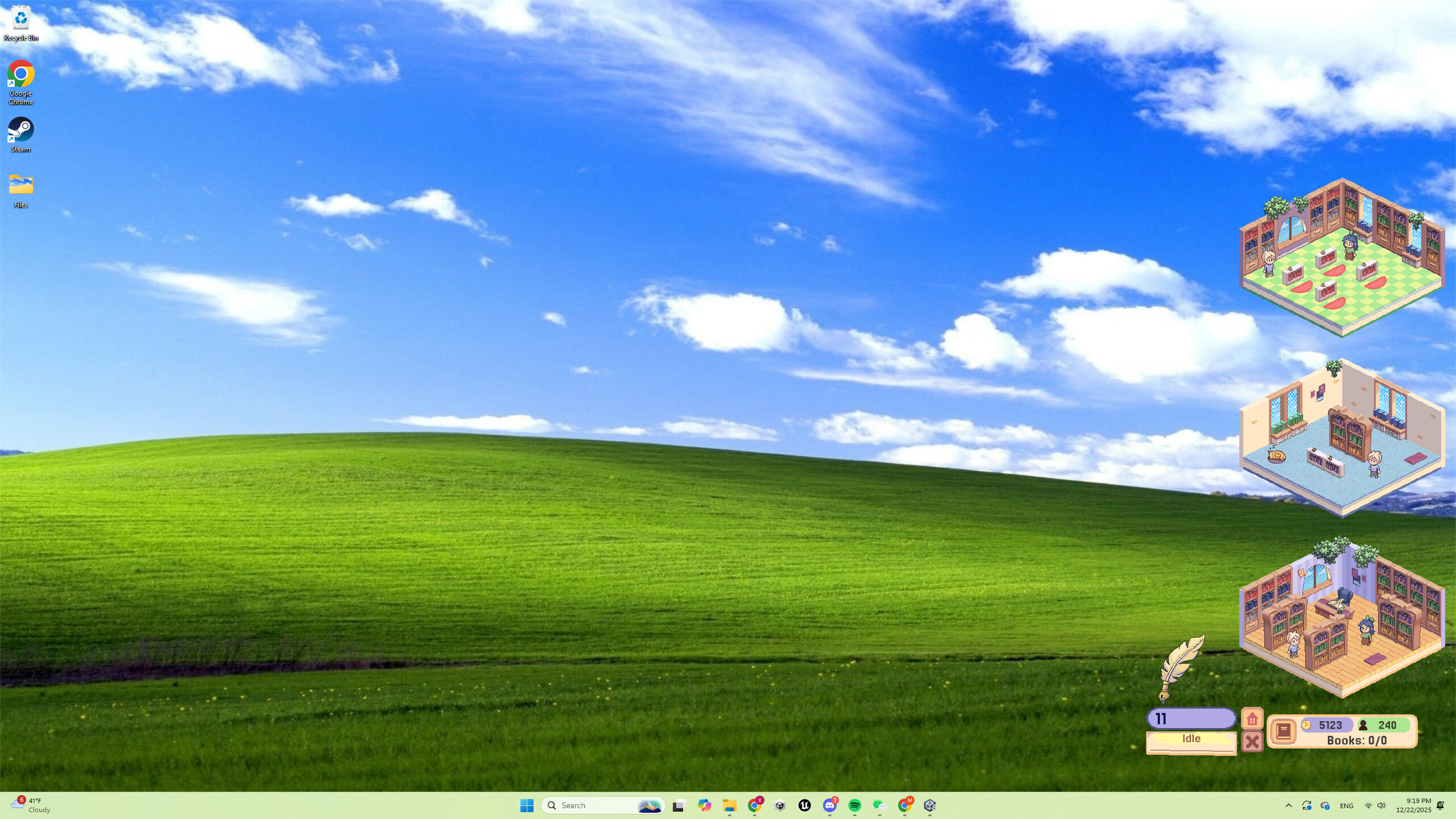The height and width of the screenshot is (819, 1456).
Task: Expand hidden system tray icons
Action: (x=1289, y=805)
